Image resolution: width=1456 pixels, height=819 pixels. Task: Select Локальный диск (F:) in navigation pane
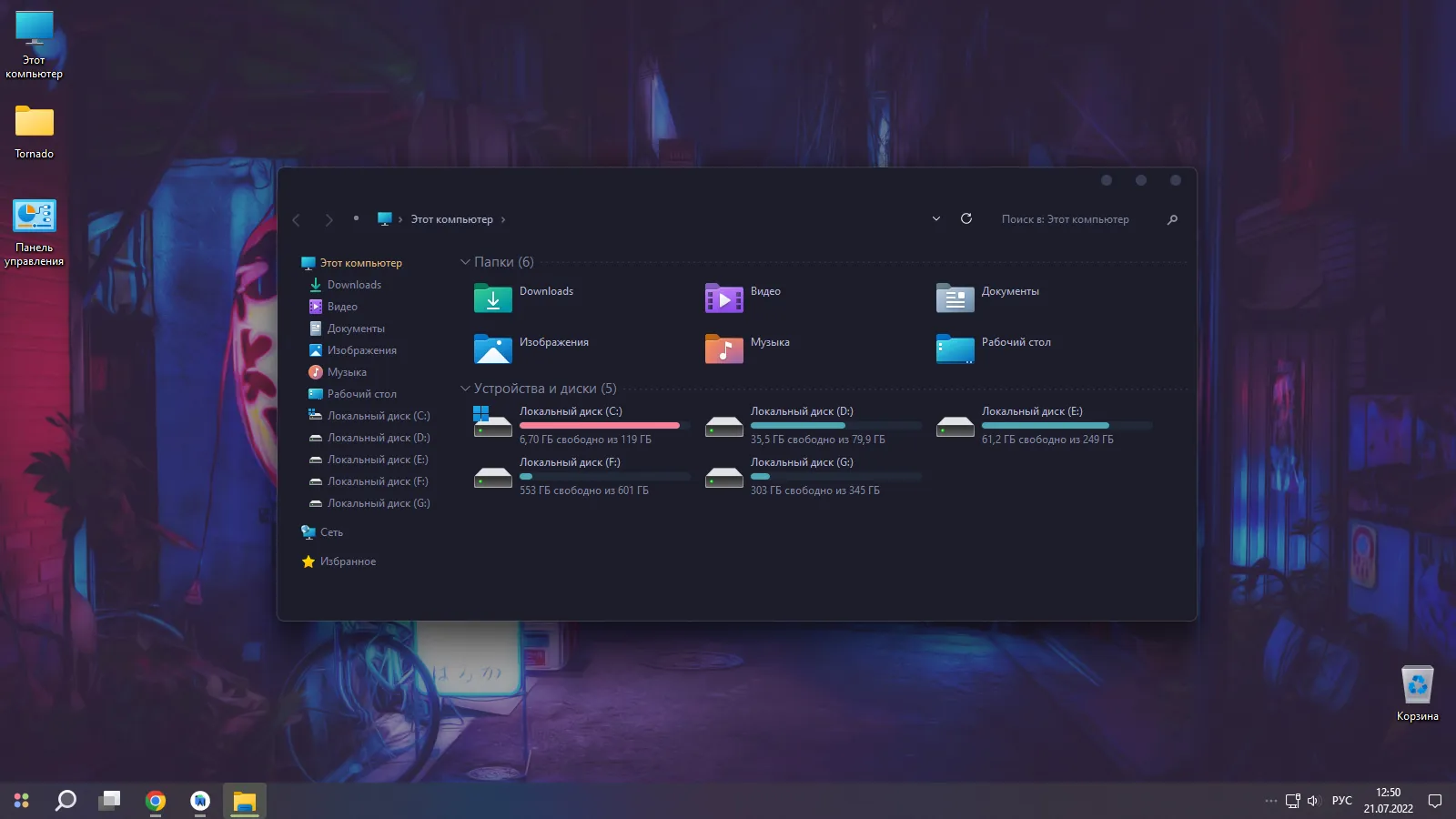coord(369,481)
